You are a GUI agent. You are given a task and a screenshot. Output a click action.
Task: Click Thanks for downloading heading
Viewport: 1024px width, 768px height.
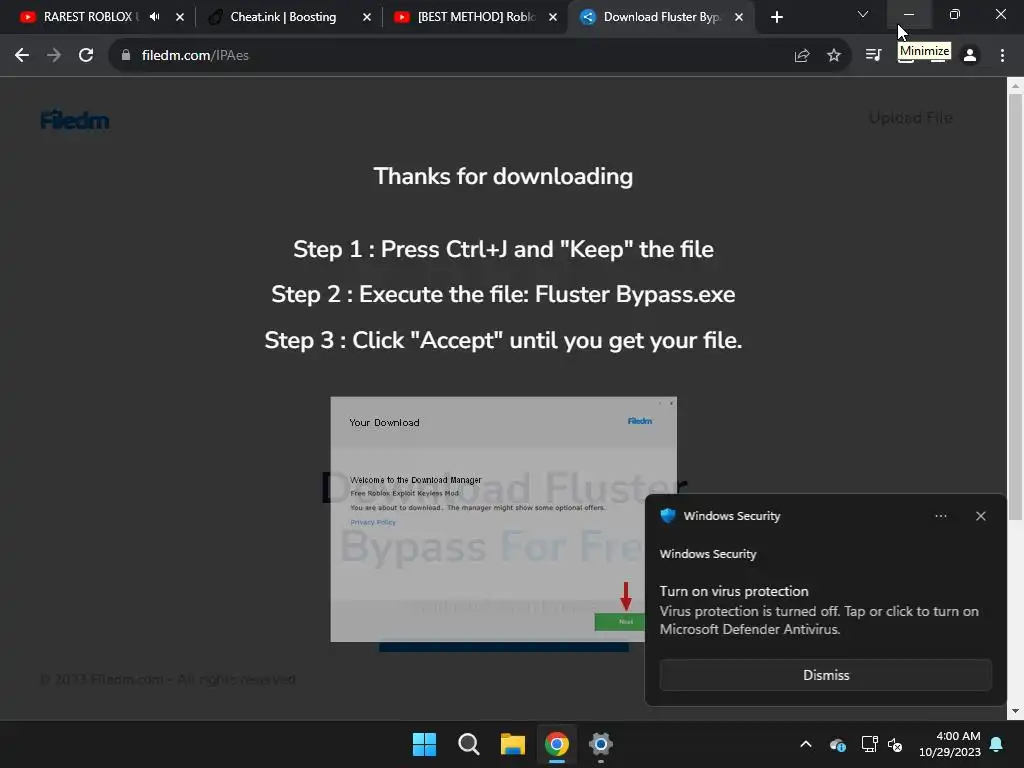pyautogui.click(x=504, y=176)
